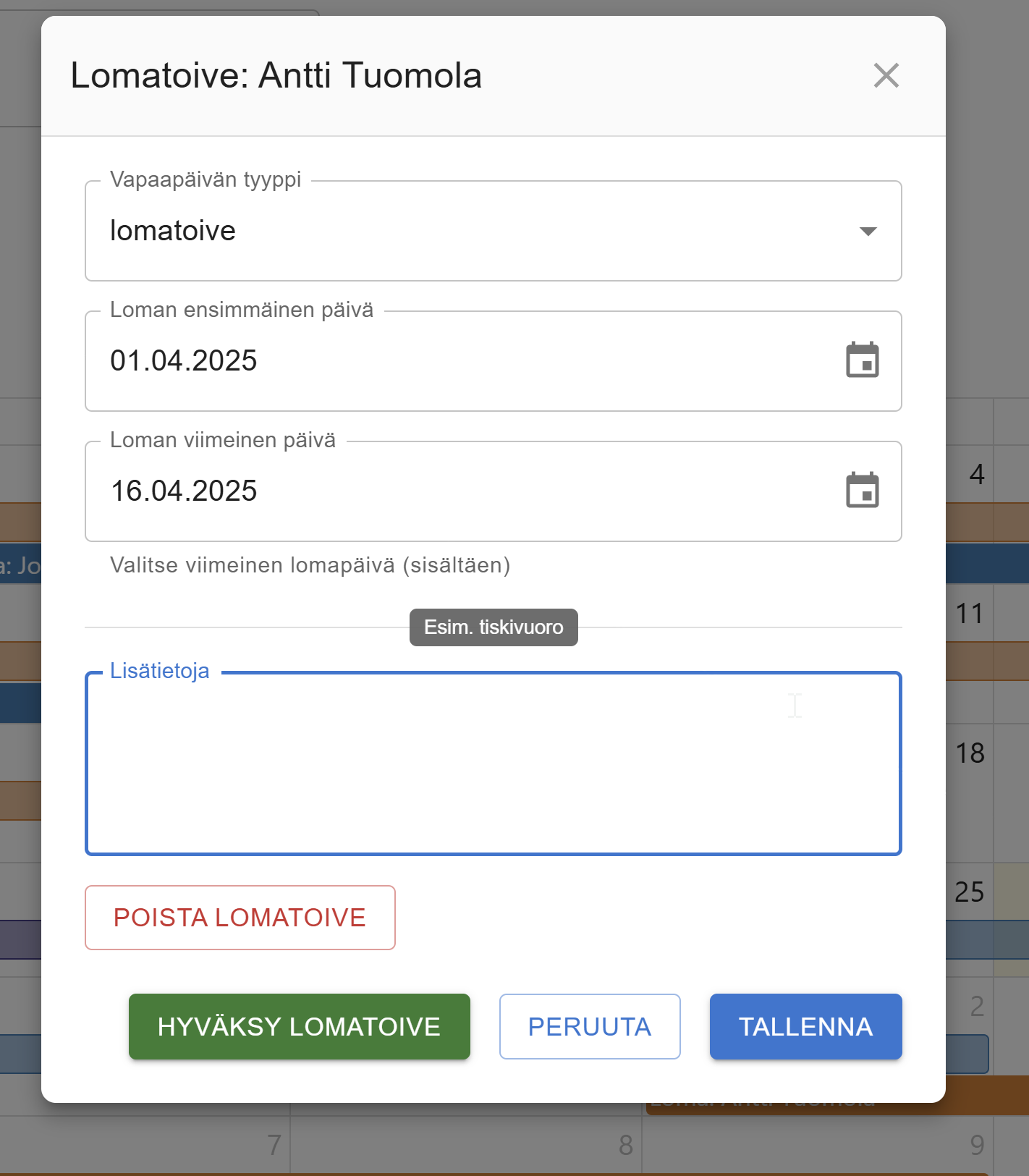Expand the Vapaapäivän tyyppi dropdown arrow
The height and width of the screenshot is (1176, 1029).
click(x=868, y=232)
